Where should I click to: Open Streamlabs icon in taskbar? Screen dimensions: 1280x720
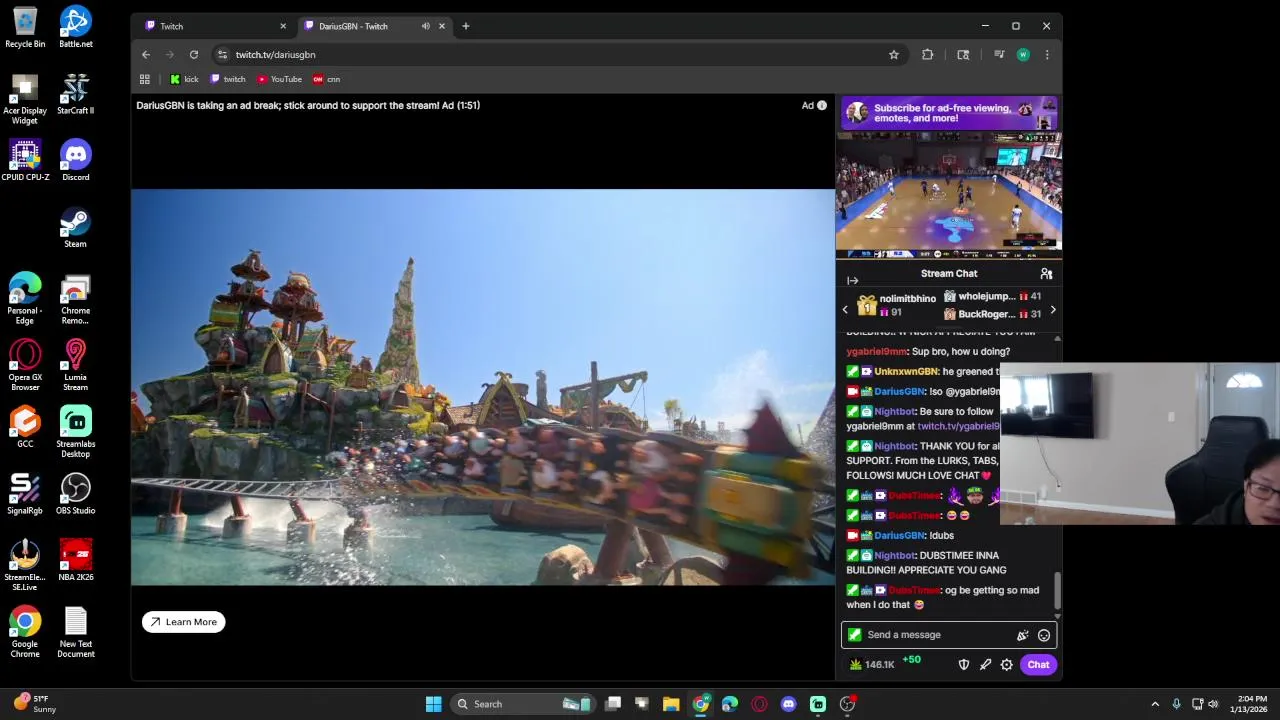(x=818, y=704)
